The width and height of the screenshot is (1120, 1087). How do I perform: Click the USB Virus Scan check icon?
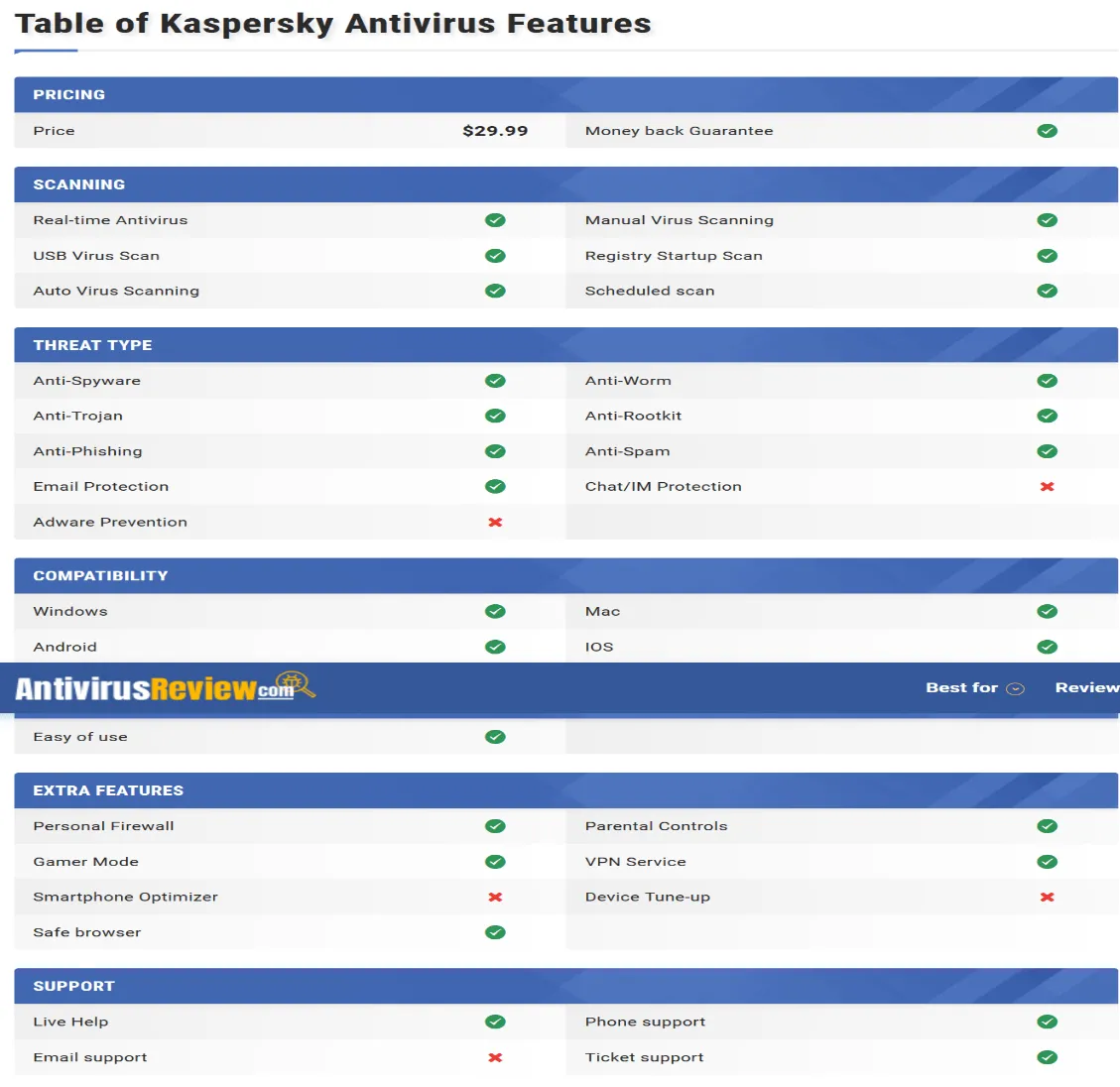(x=495, y=256)
